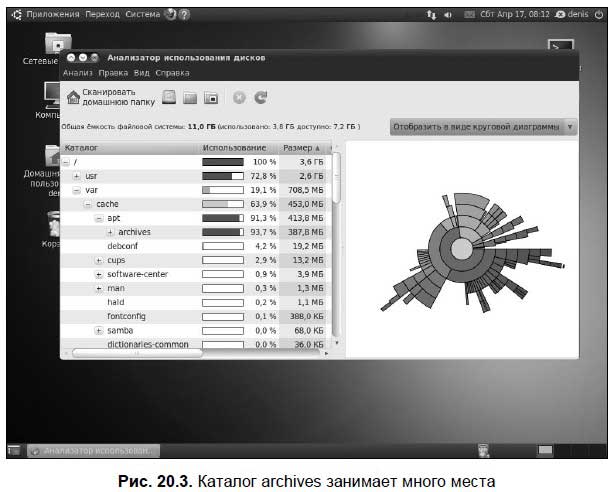Click the Анализатор taskbar window button
The image size is (615, 492).
(x=93, y=451)
